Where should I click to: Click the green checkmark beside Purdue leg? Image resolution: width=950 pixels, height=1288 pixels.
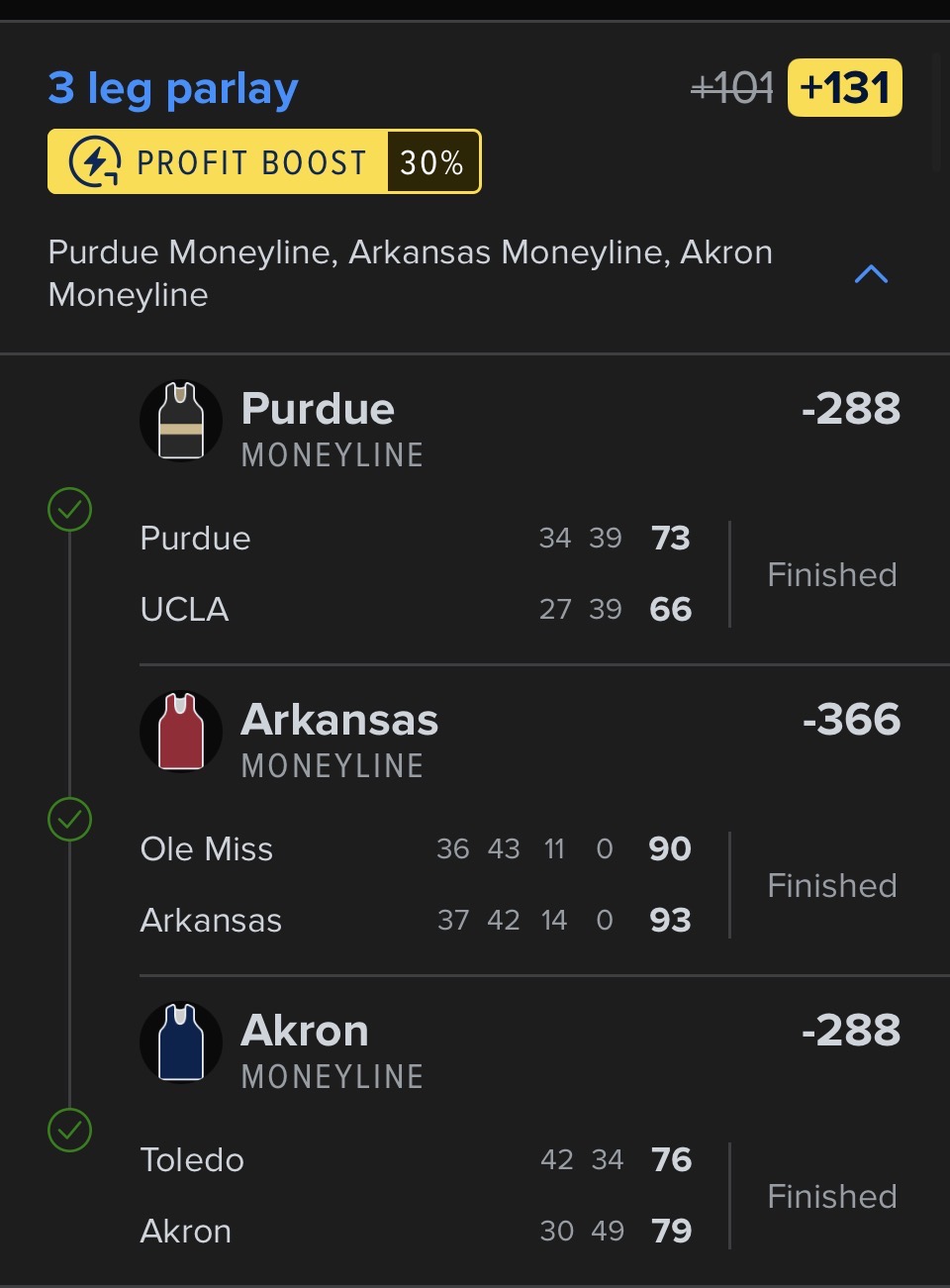(70, 510)
